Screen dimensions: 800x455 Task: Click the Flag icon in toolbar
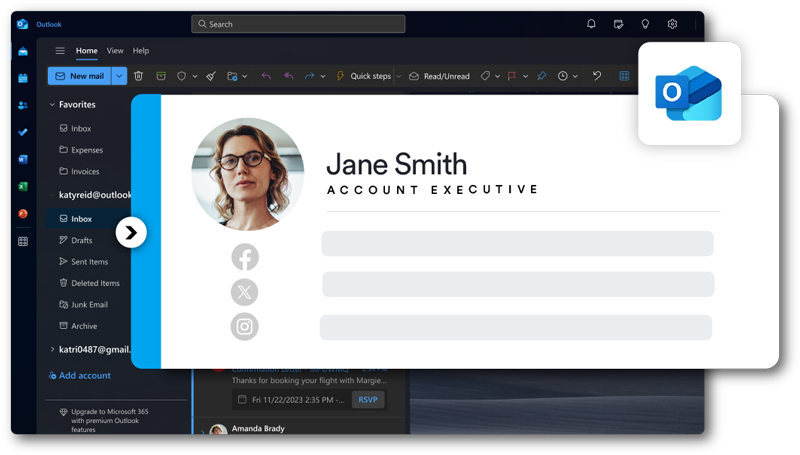tap(512, 76)
